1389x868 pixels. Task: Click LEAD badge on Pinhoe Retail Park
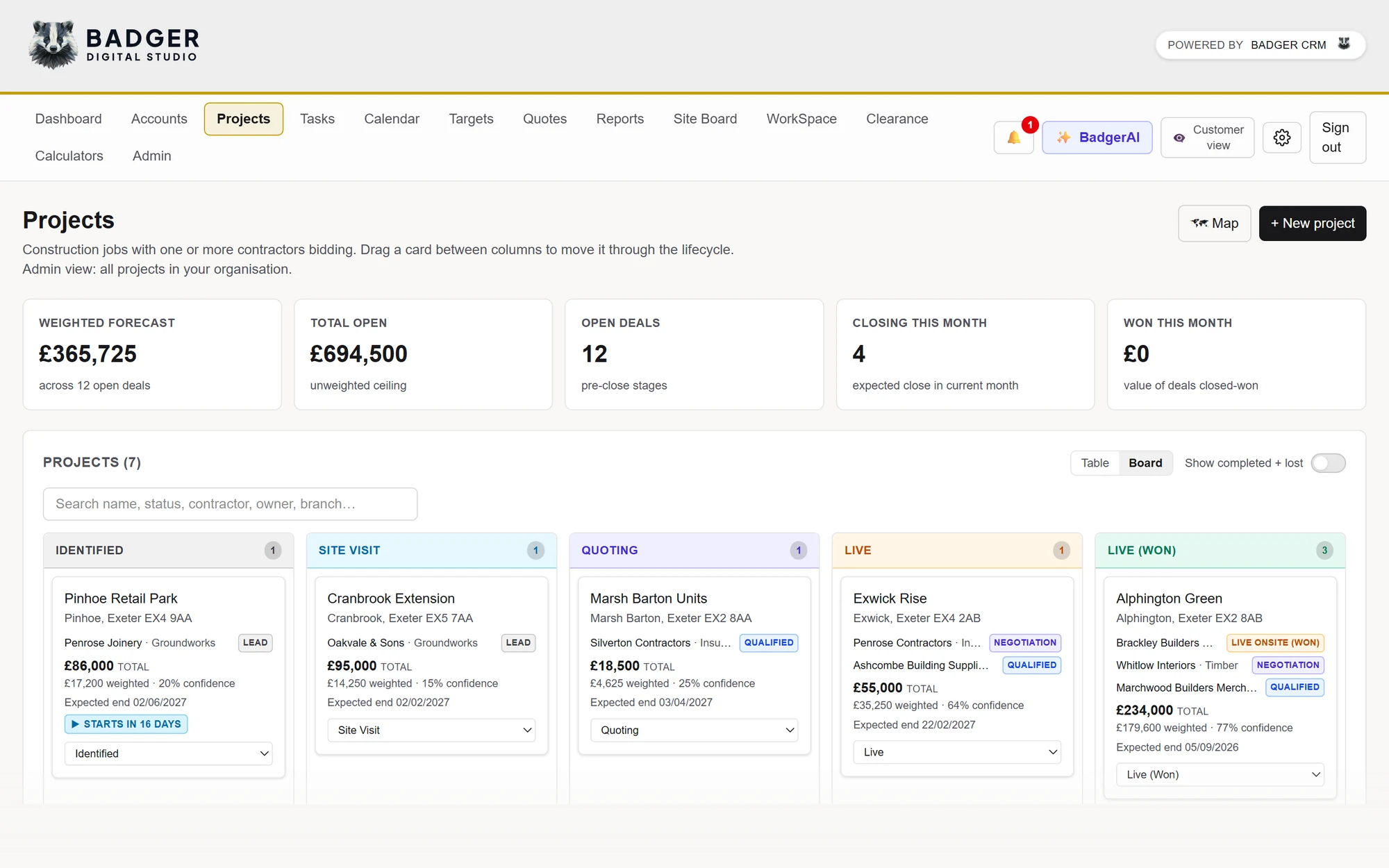(255, 643)
